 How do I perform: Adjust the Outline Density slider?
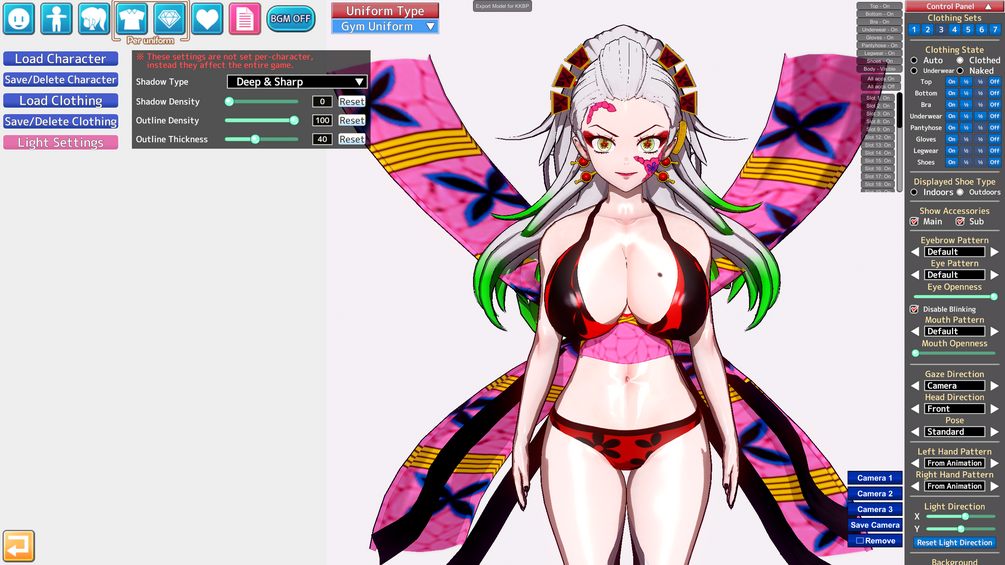tap(262, 120)
